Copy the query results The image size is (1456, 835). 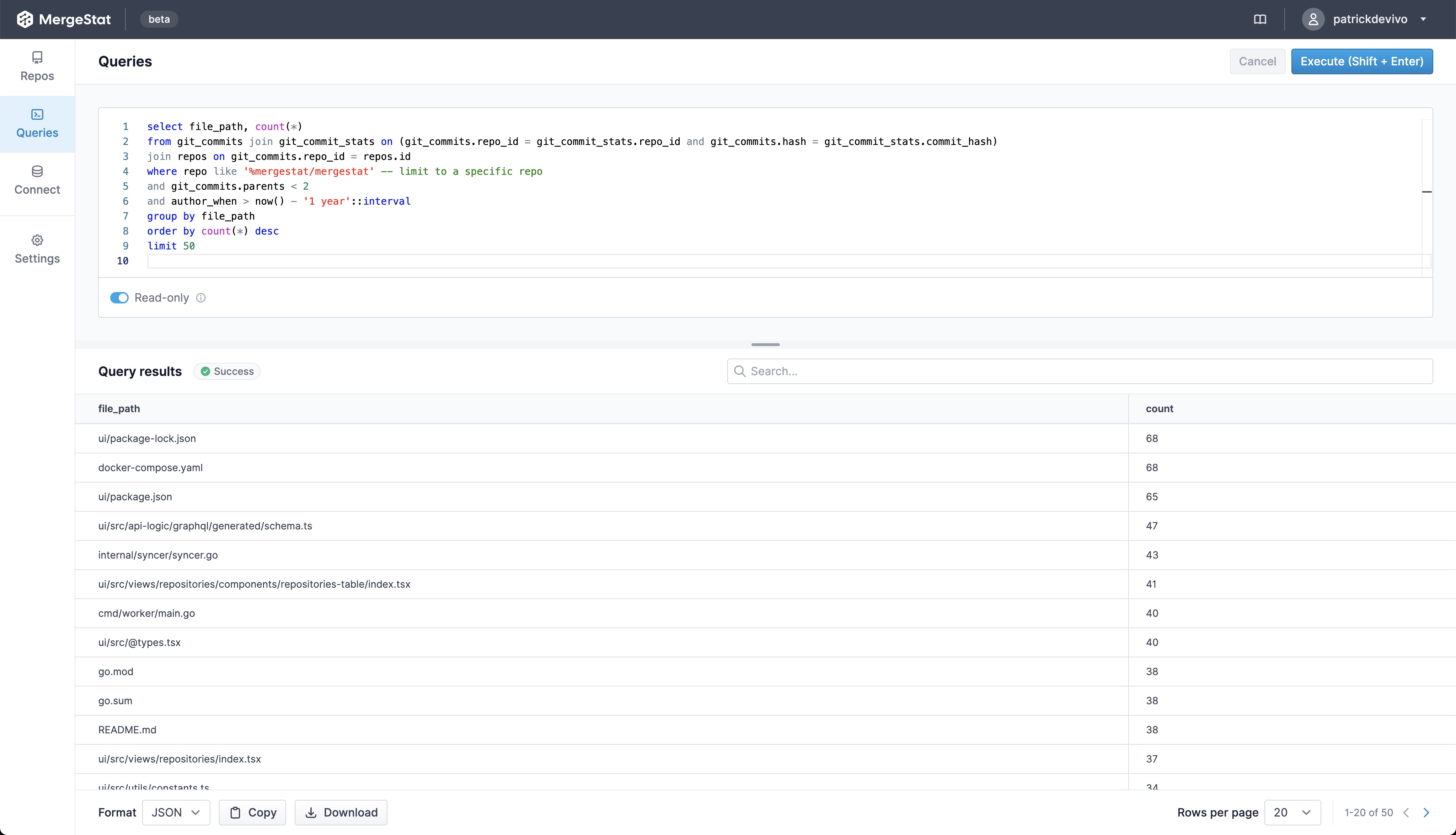click(x=252, y=813)
